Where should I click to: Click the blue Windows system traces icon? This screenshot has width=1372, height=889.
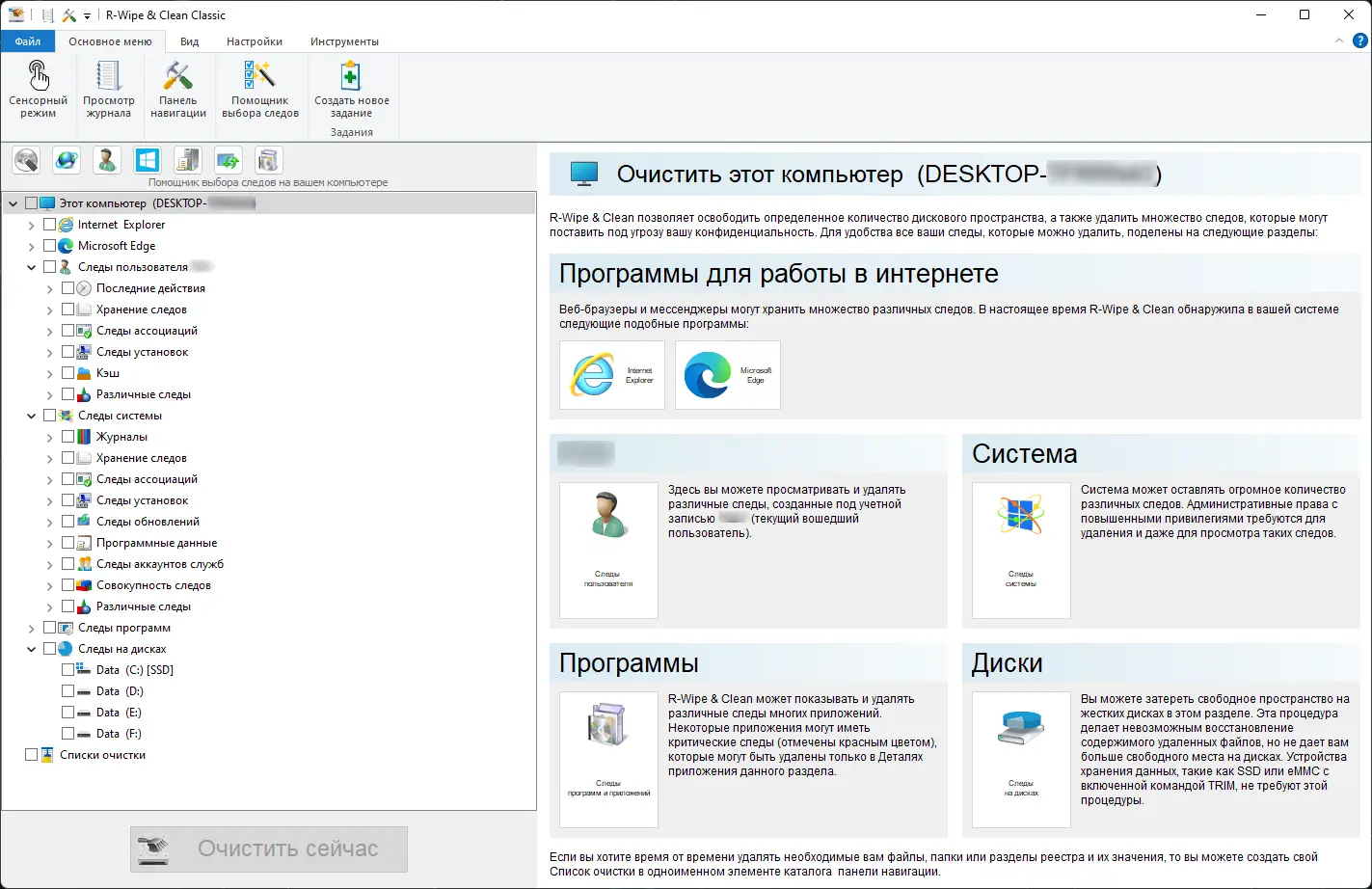[147, 160]
